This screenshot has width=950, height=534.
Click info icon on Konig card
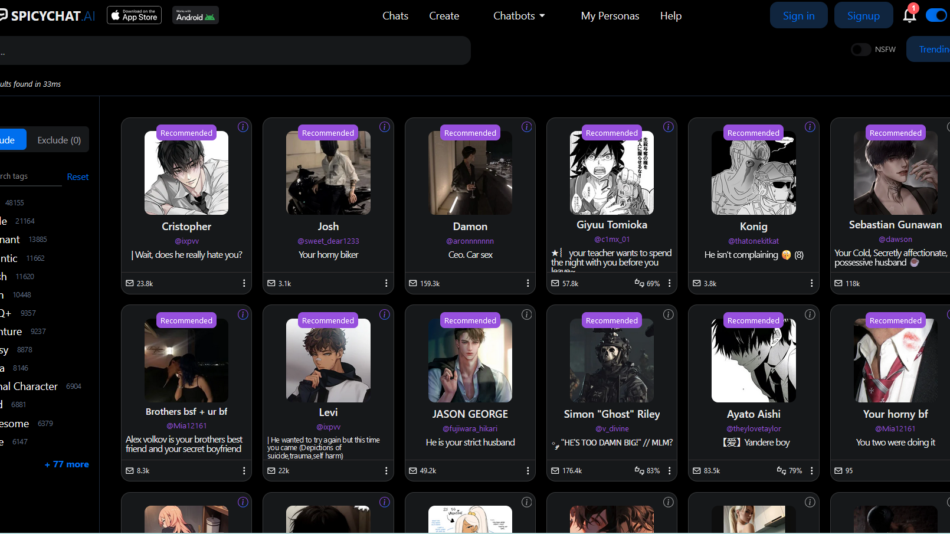click(x=810, y=127)
